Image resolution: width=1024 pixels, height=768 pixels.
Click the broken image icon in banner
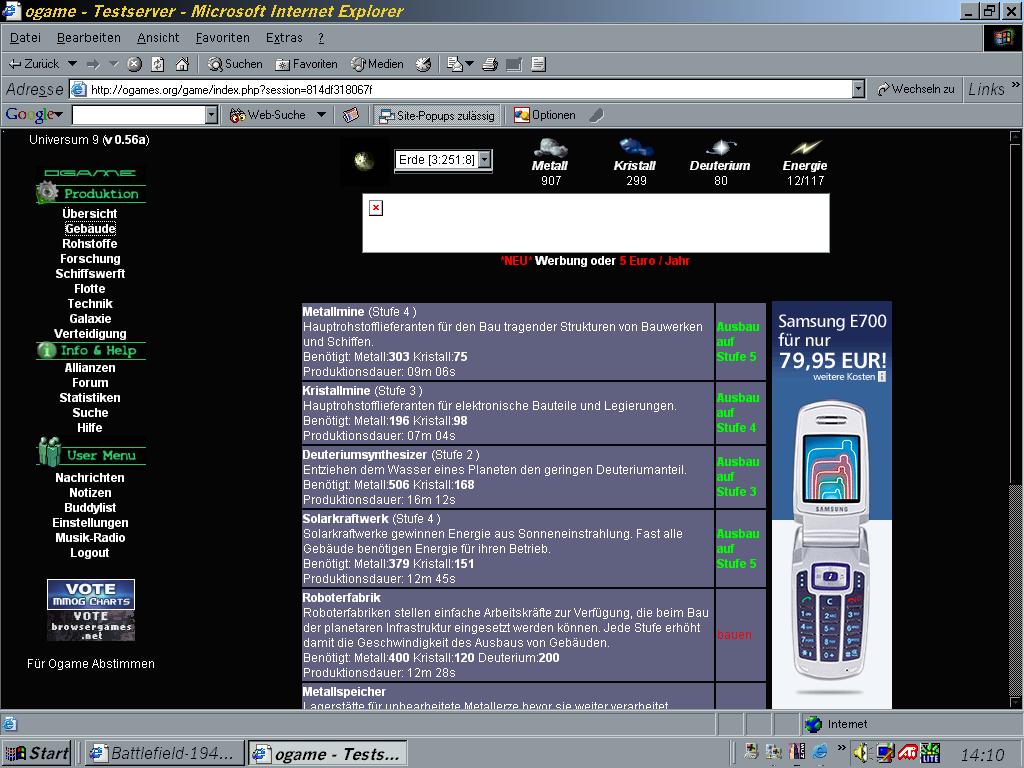pyautogui.click(x=376, y=208)
